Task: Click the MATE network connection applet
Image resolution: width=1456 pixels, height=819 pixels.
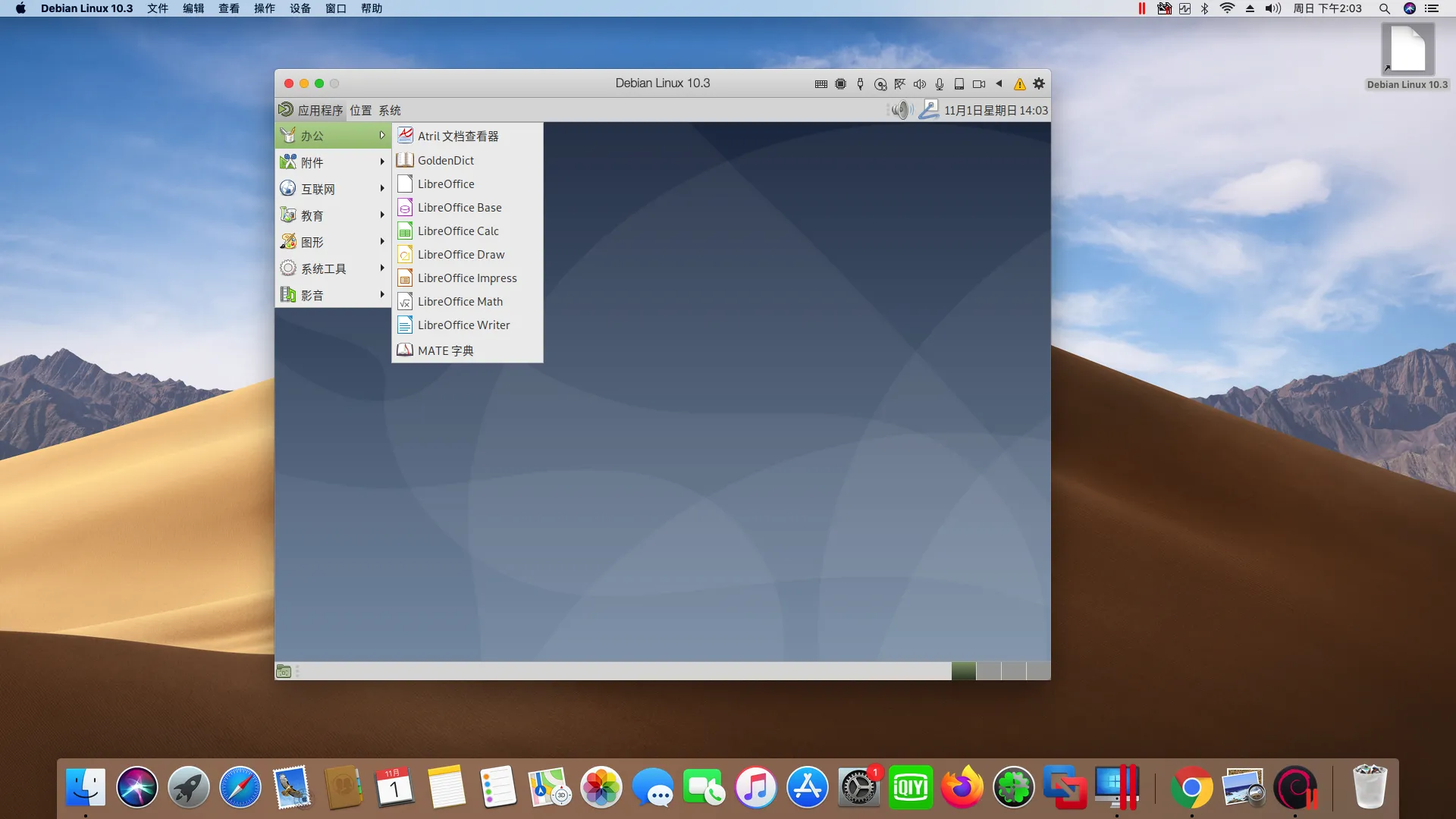Action: click(928, 110)
